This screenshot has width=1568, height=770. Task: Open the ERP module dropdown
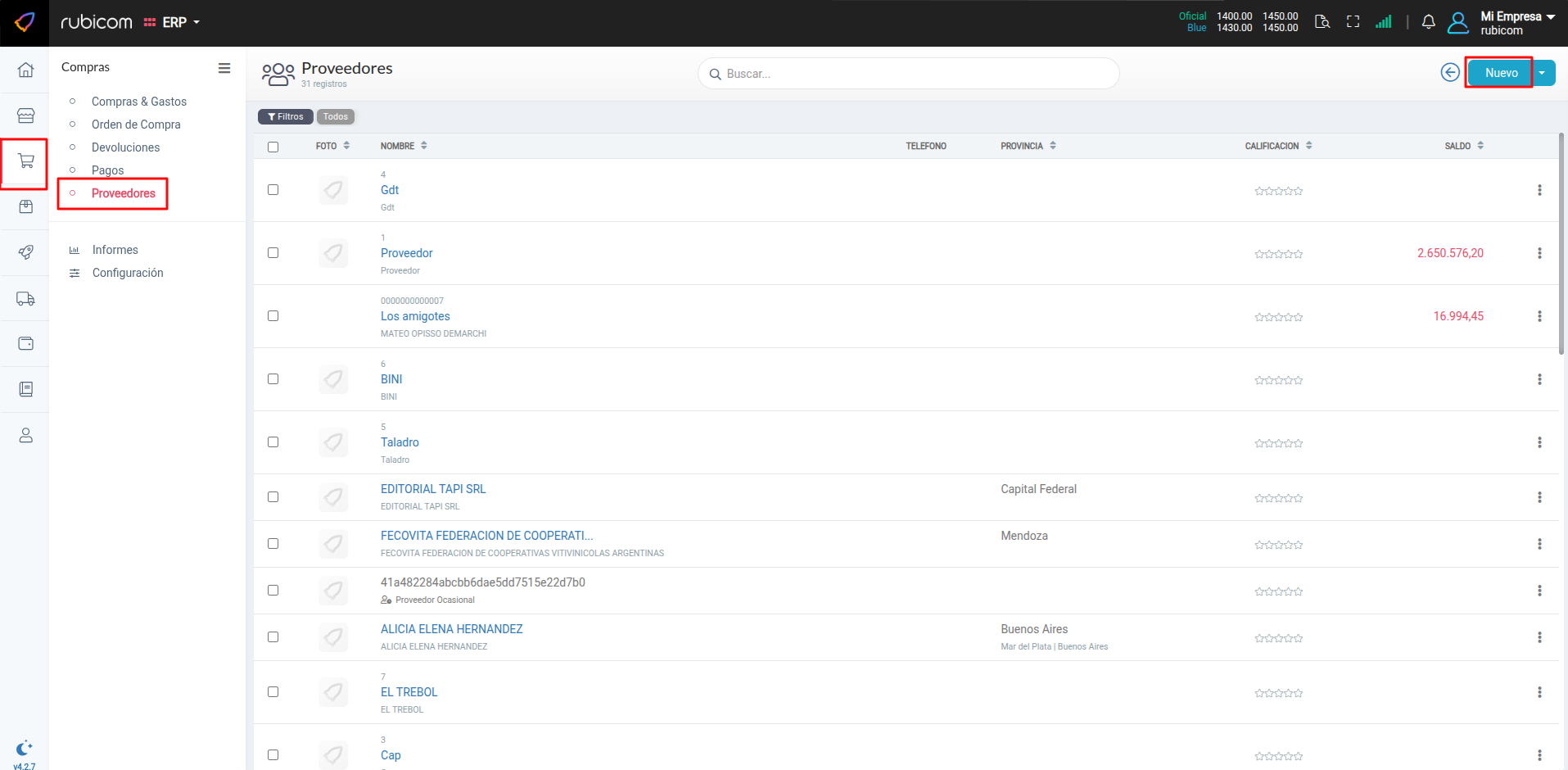click(x=173, y=22)
